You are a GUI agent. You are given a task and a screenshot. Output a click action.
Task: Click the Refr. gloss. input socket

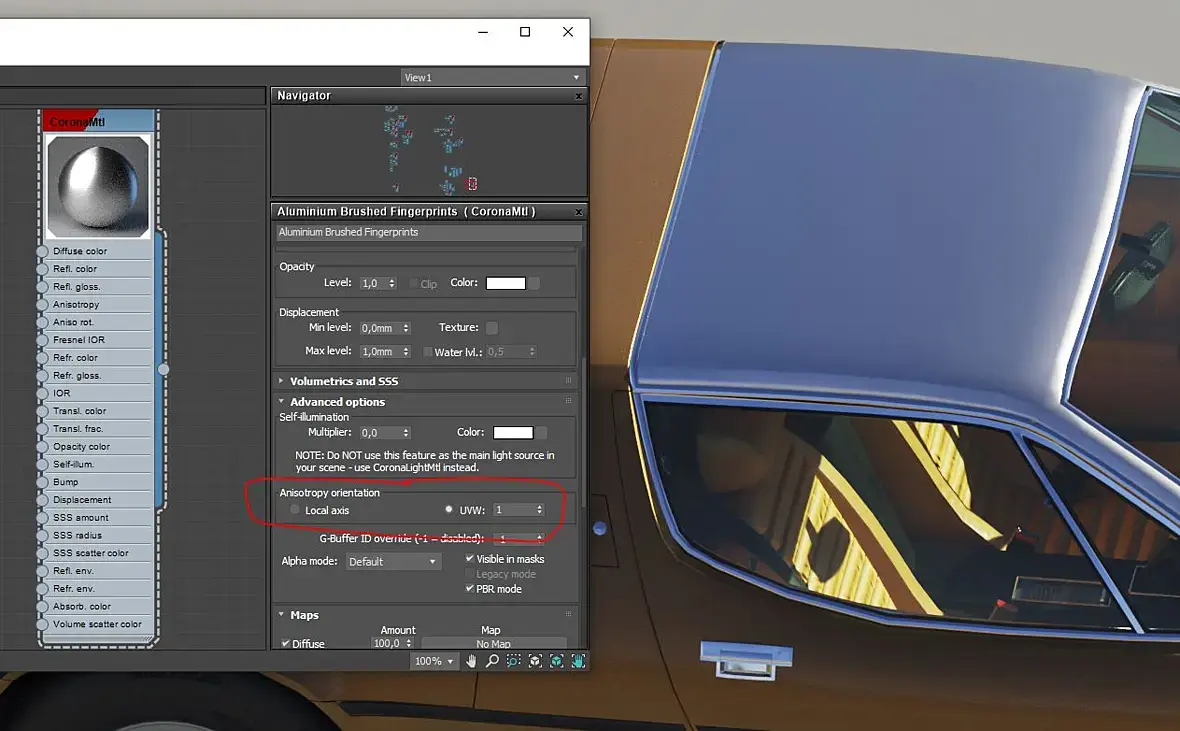click(42, 376)
